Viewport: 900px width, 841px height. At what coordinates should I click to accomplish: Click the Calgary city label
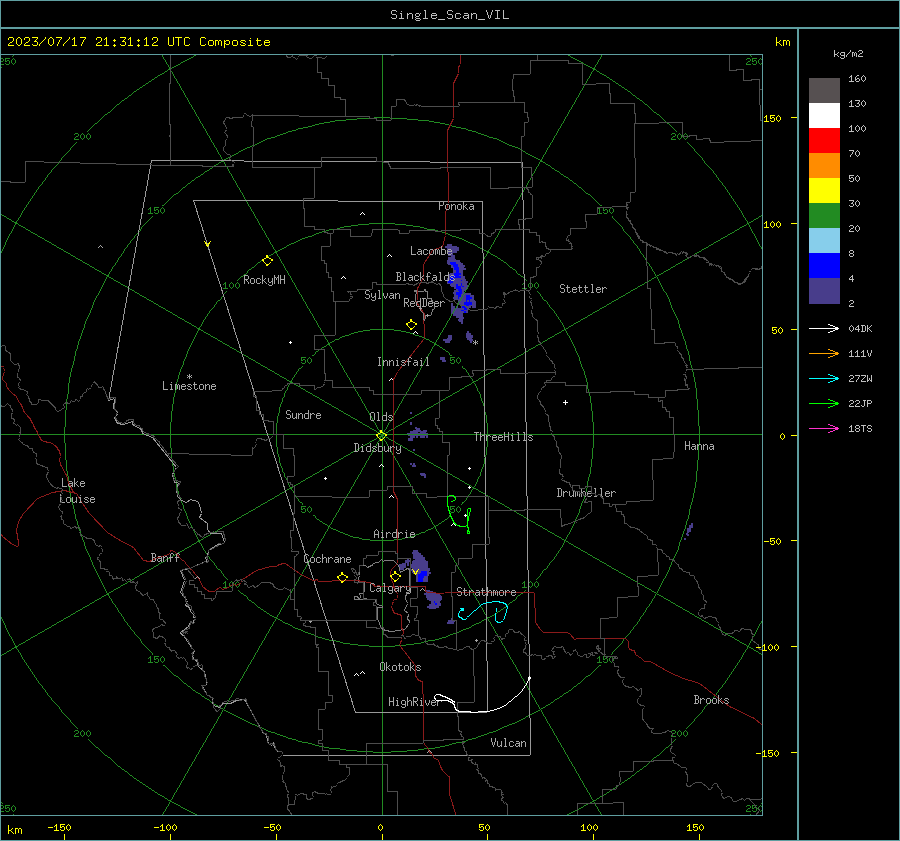tap(390, 588)
